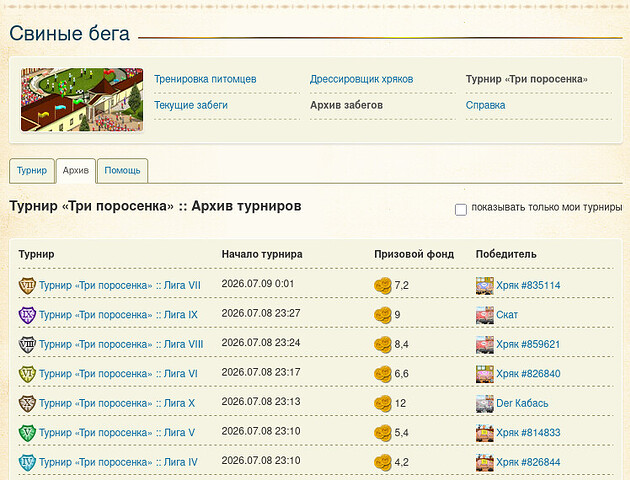Switch to the Турнир tab
The image size is (630, 480).
32,170
